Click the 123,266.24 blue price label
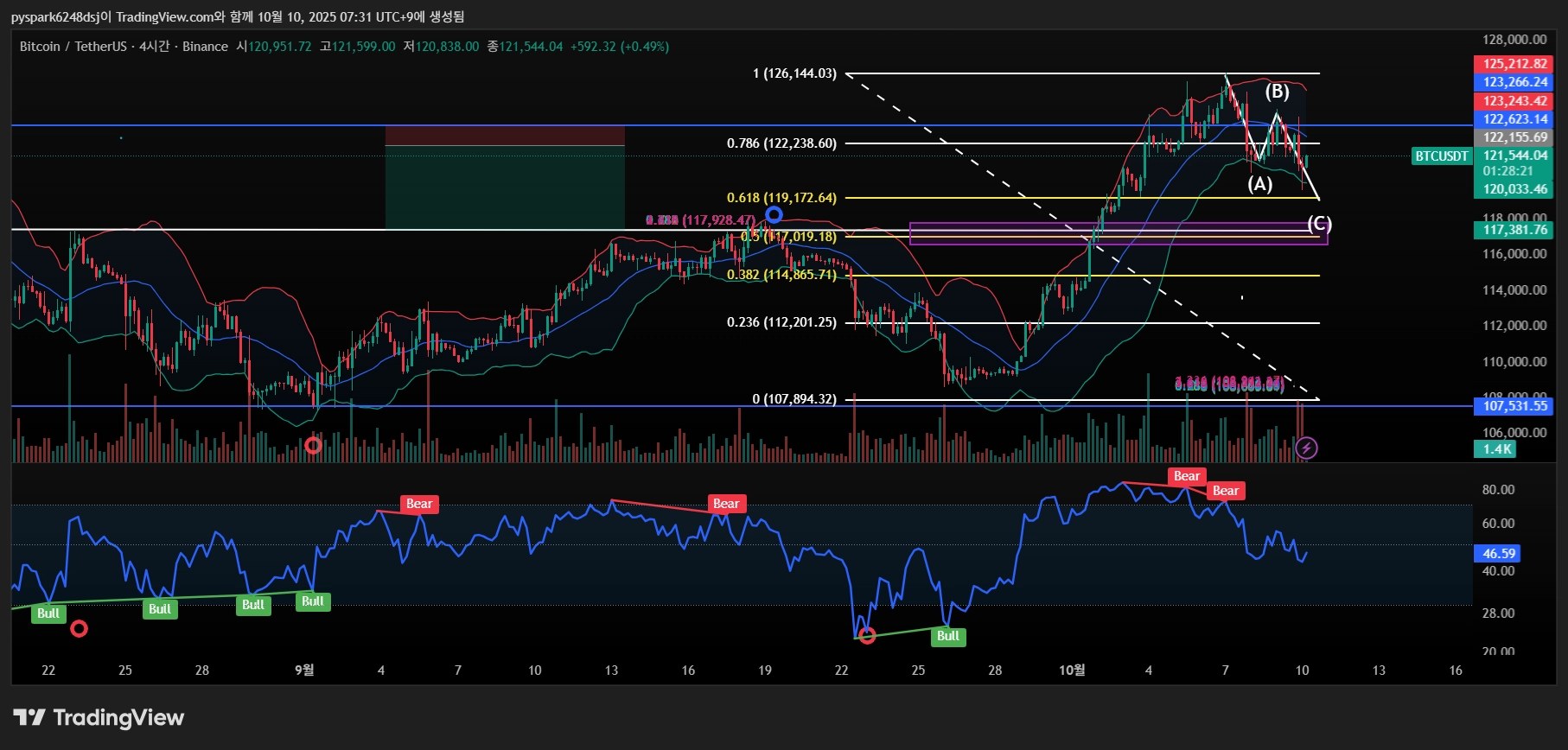This screenshot has height=750, width=1568. click(1514, 82)
